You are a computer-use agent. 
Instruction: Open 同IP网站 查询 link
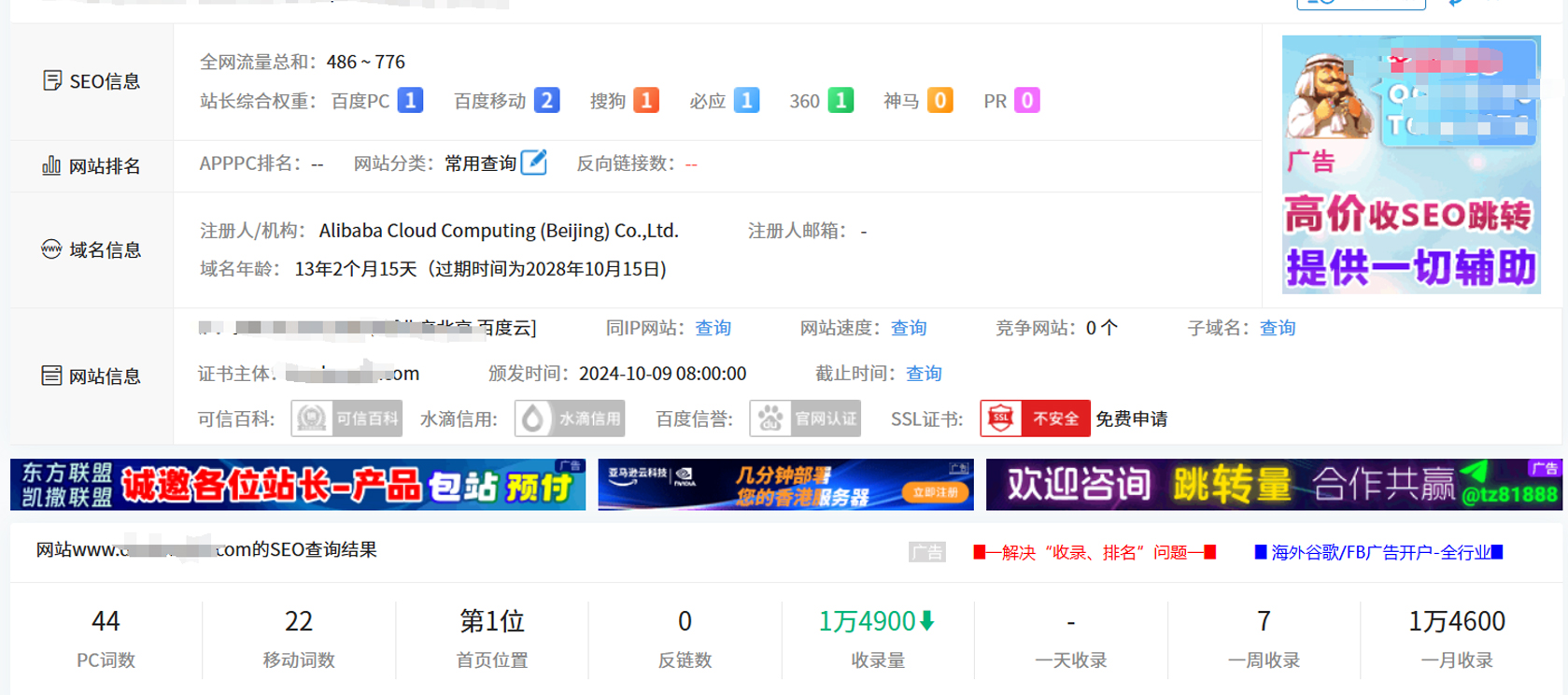pos(713,328)
